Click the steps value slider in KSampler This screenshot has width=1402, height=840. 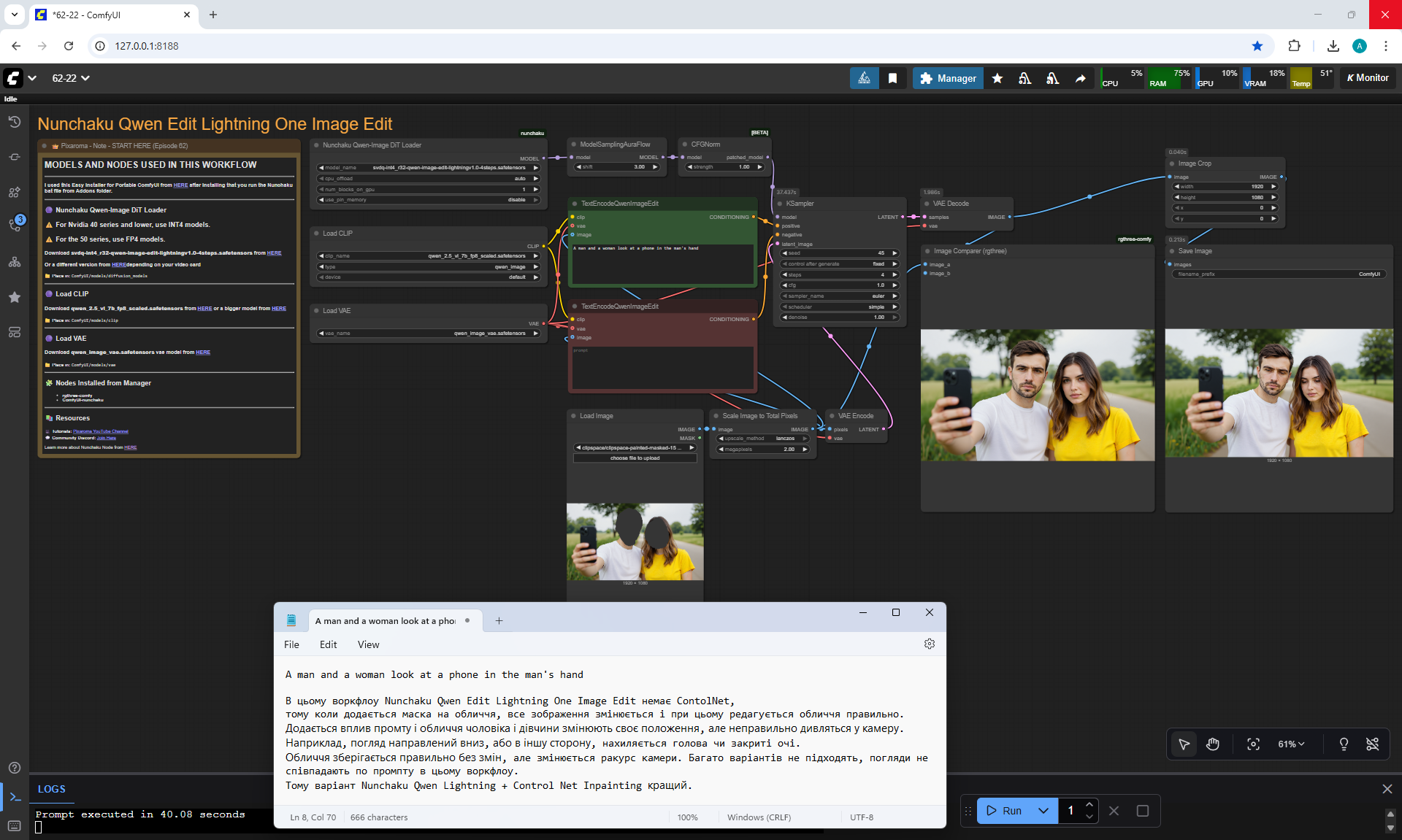pos(840,274)
